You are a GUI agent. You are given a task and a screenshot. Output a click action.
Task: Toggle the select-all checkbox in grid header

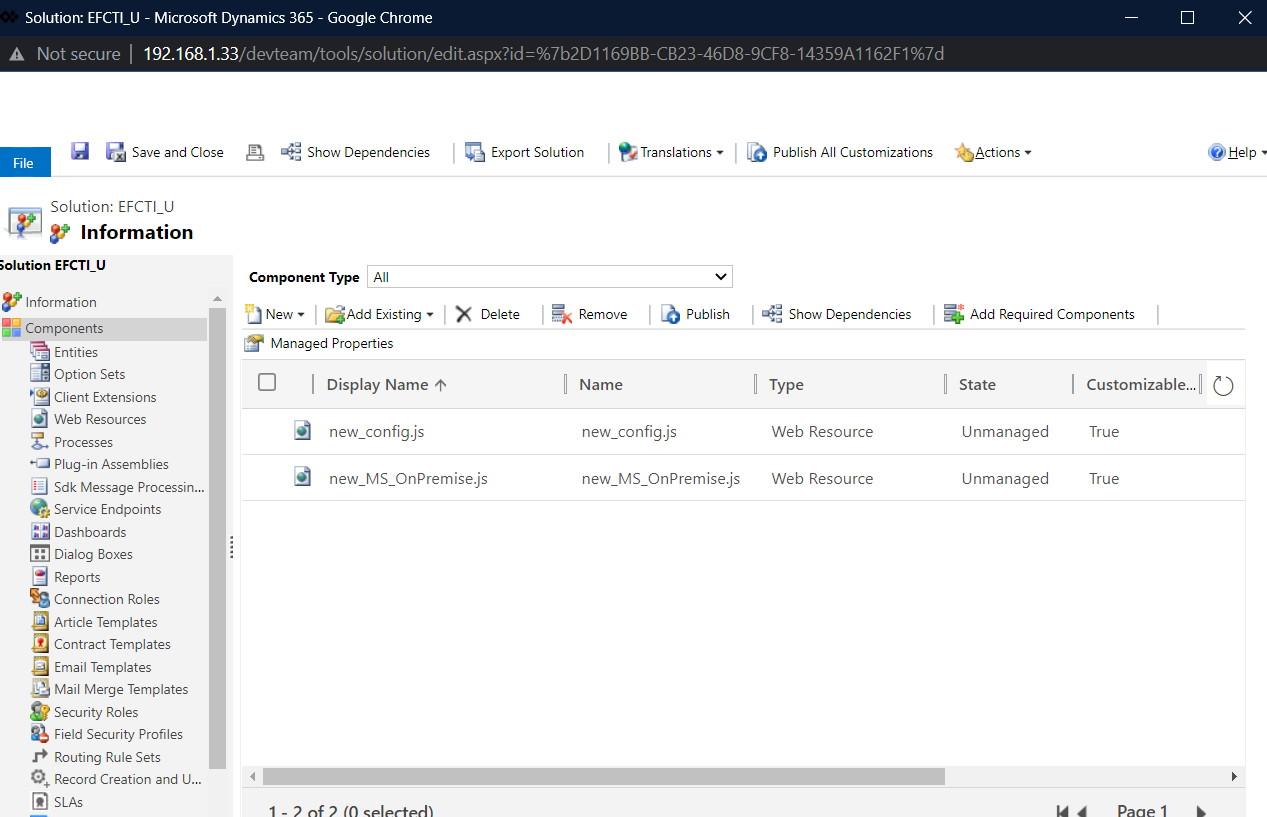267,382
